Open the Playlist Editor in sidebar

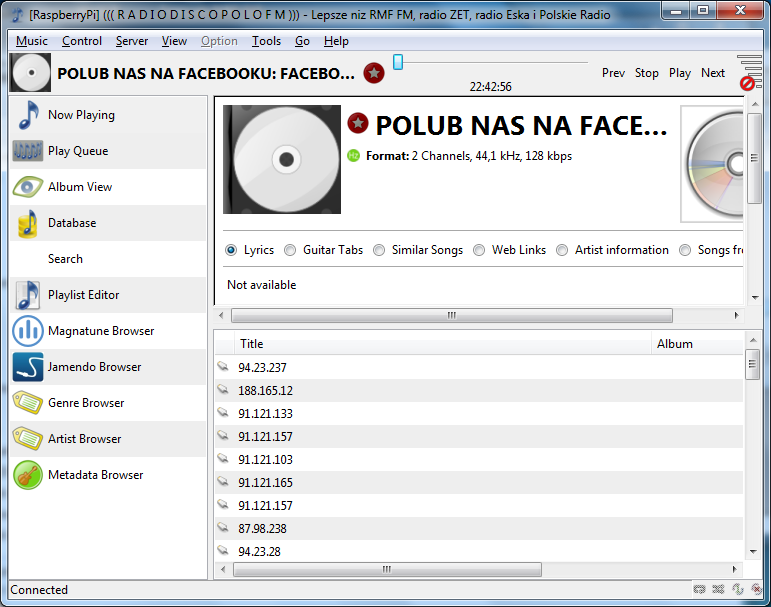(x=108, y=295)
